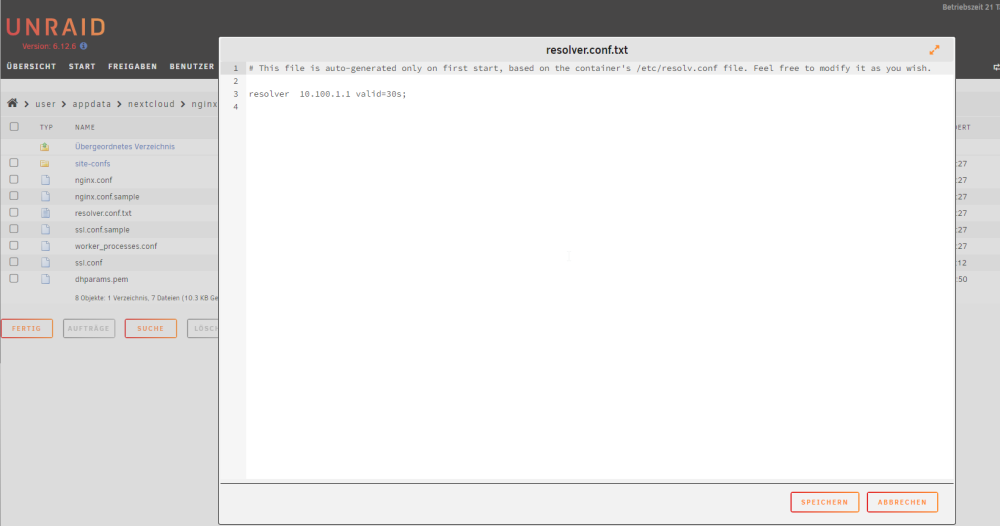
Task: Click the Aufträge button
Action: tap(89, 328)
